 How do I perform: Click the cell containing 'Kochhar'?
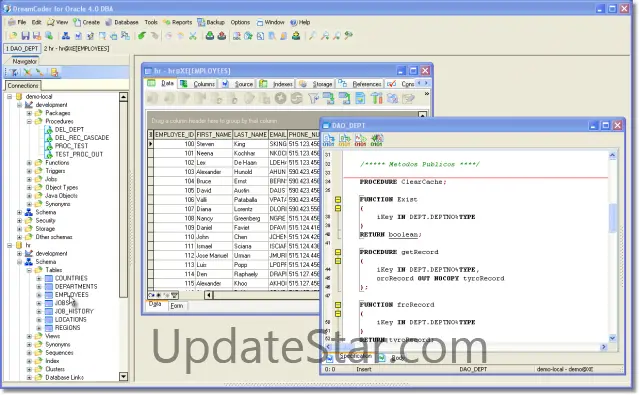click(250, 153)
